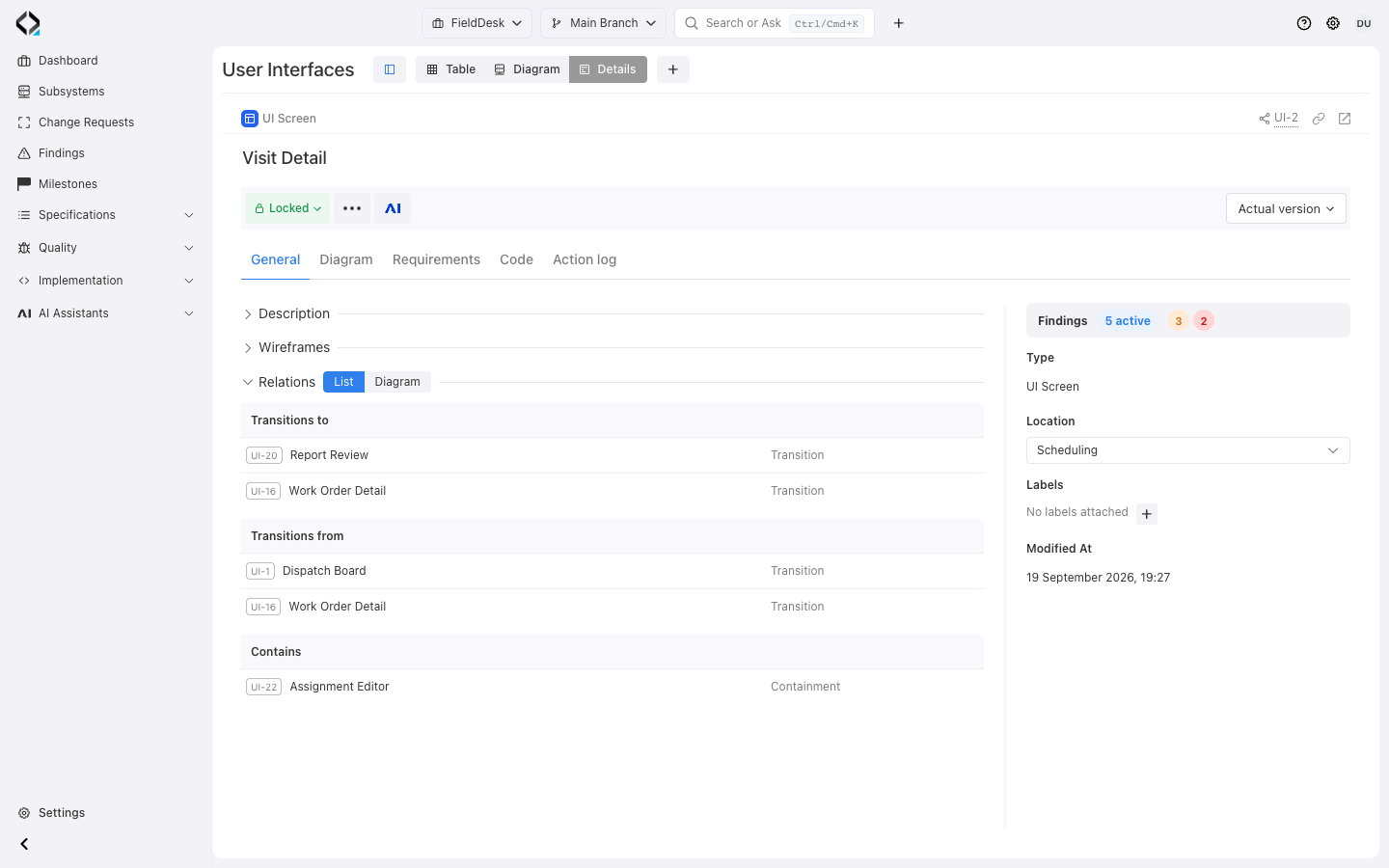Click the UI-2 identifier link
Image resolution: width=1389 pixels, height=868 pixels.
click(1286, 119)
